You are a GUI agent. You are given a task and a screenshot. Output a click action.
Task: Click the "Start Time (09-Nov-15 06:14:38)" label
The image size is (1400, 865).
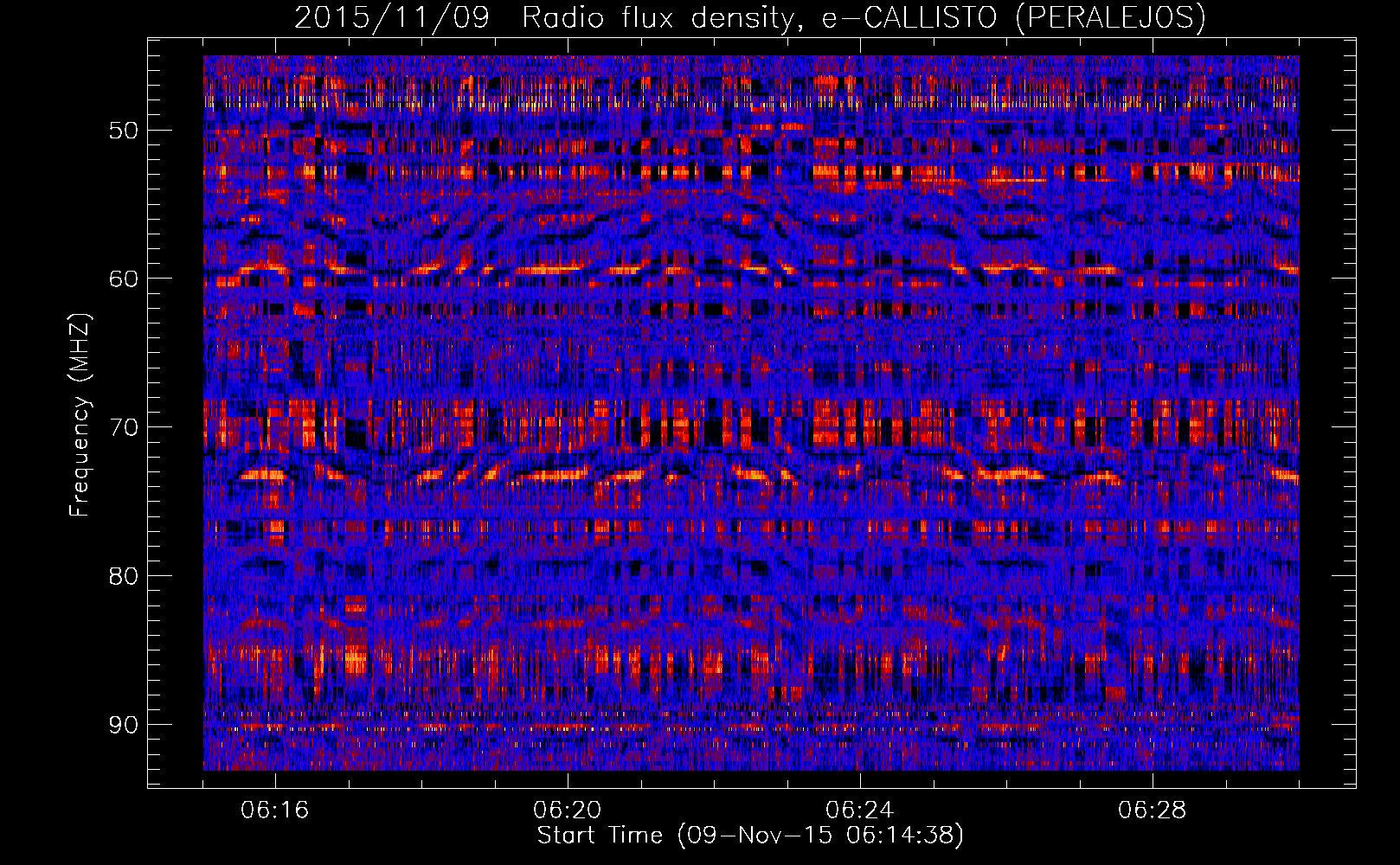pyautogui.click(x=750, y=836)
